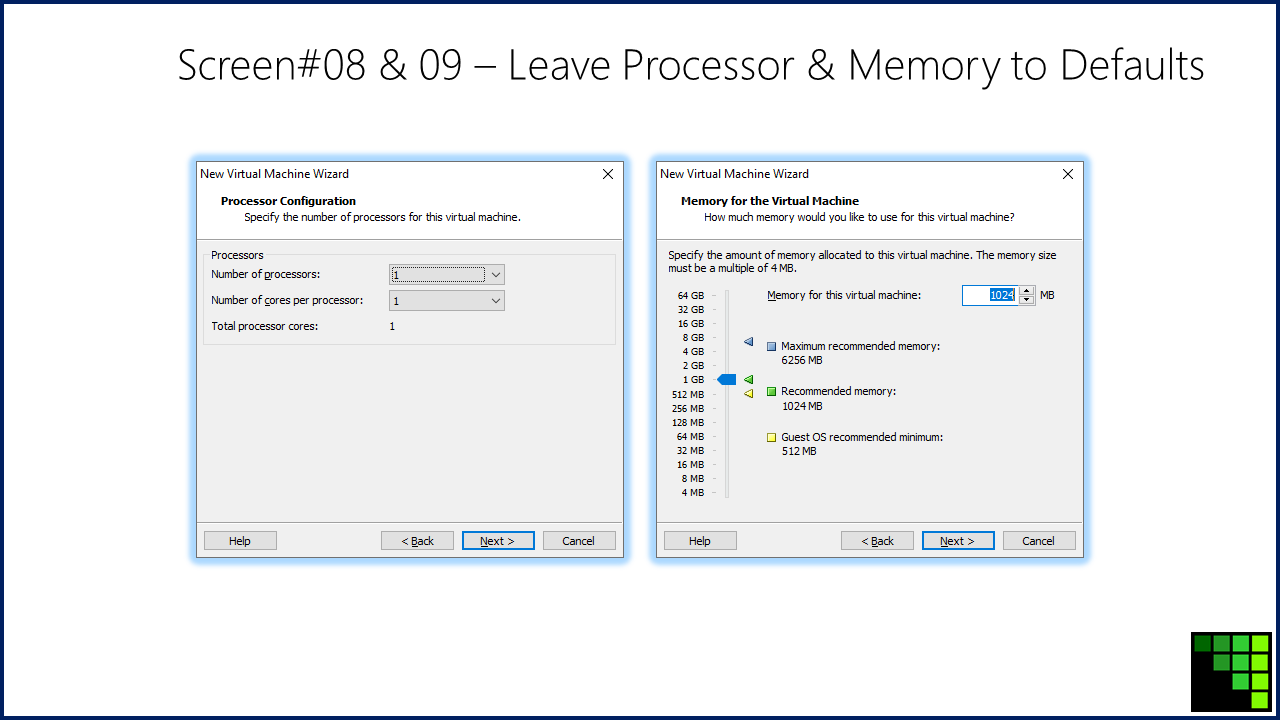Click the blue maximum recommended memory marker
Image resolution: width=1280 pixels, height=720 pixels.
pyautogui.click(x=748, y=342)
